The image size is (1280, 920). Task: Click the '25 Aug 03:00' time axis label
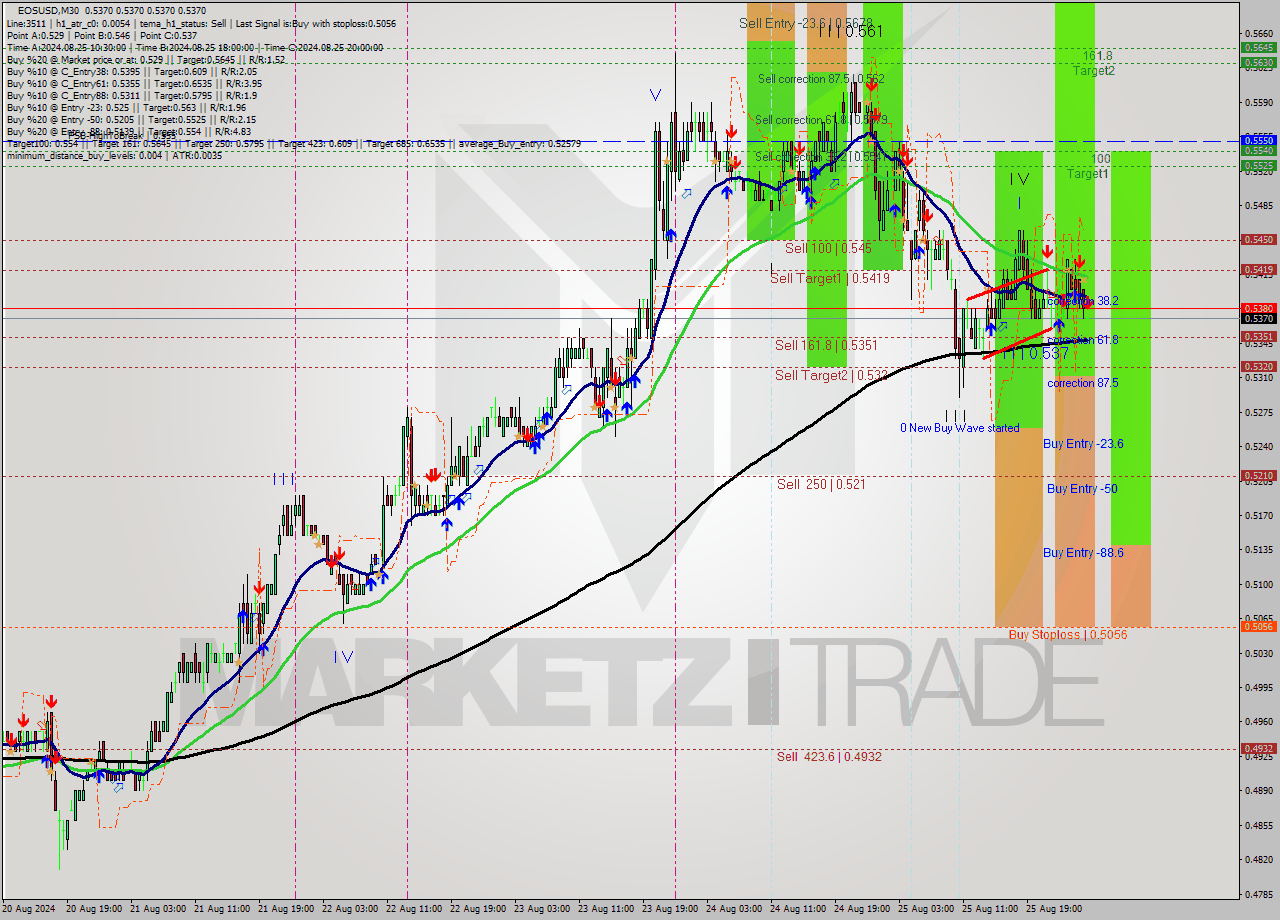pyautogui.click(x=924, y=909)
